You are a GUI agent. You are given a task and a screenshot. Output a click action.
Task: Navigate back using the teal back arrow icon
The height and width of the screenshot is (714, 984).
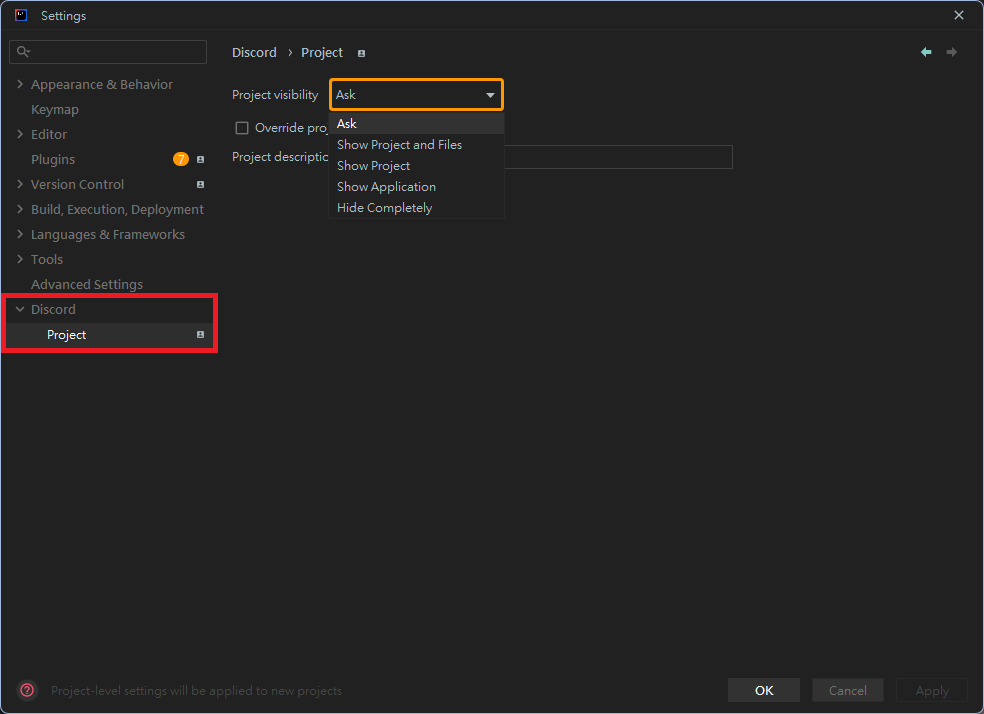(925, 51)
